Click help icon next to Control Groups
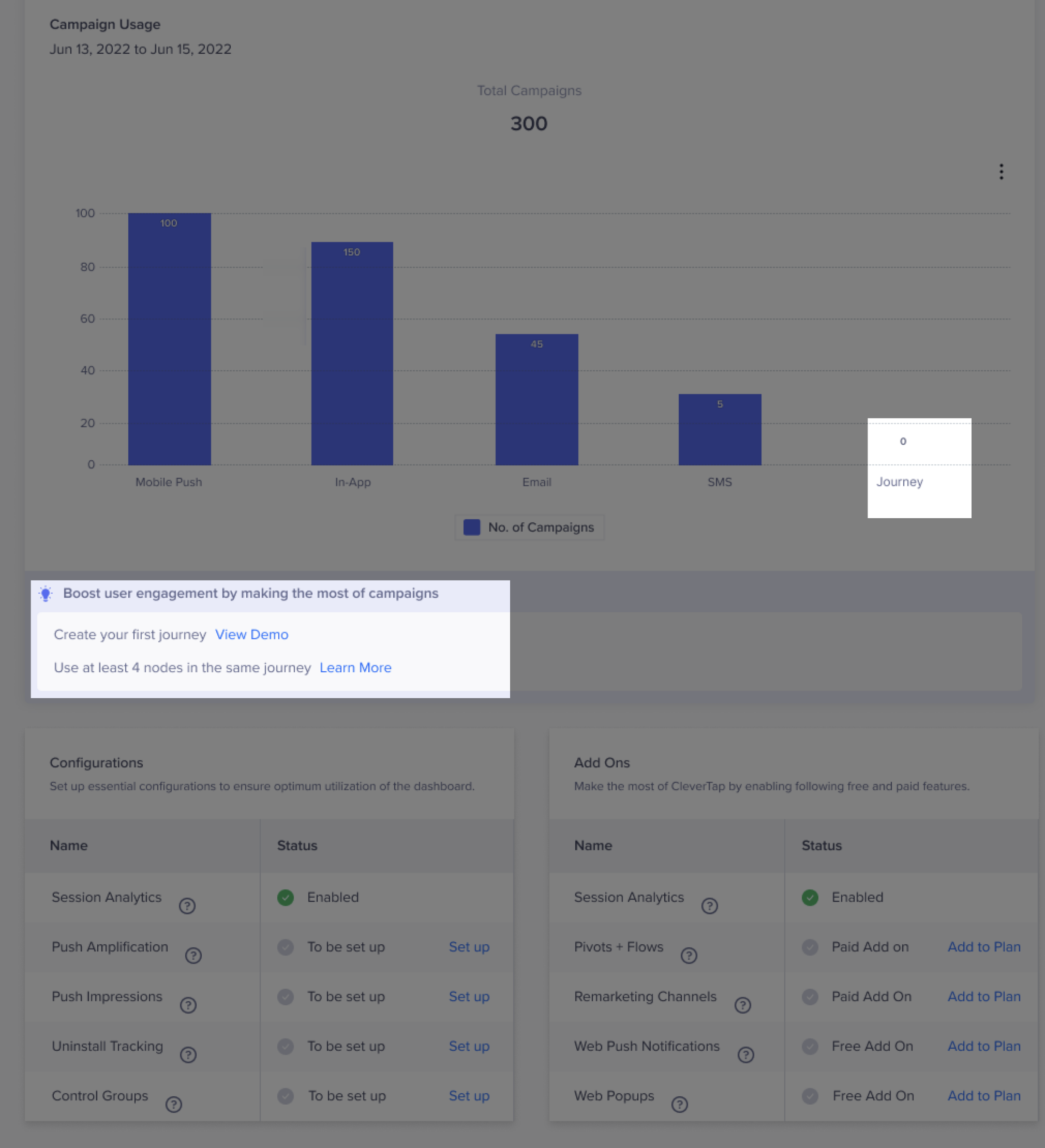The width and height of the screenshot is (1045, 1148). (174, 1105)
